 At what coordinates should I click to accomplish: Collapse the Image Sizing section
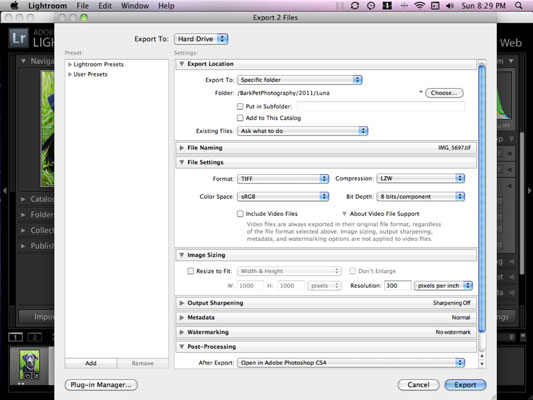(182, 255)
